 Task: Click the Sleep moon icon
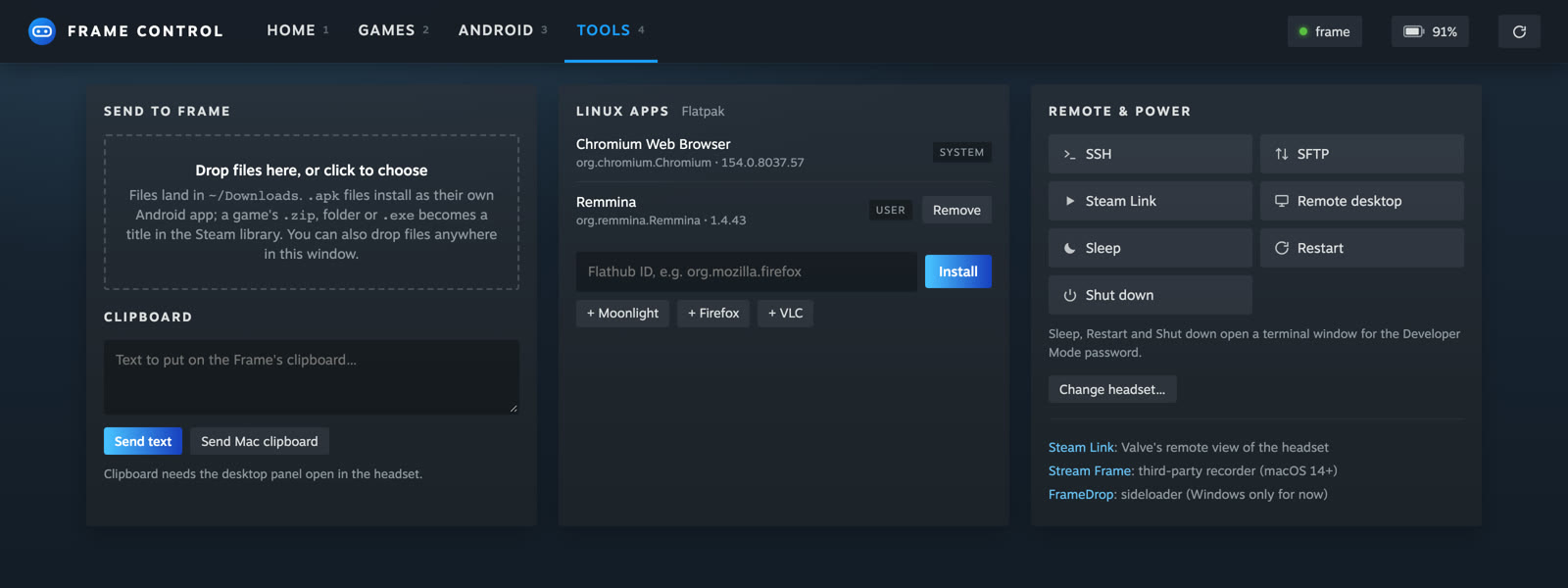click(1070, 248)
